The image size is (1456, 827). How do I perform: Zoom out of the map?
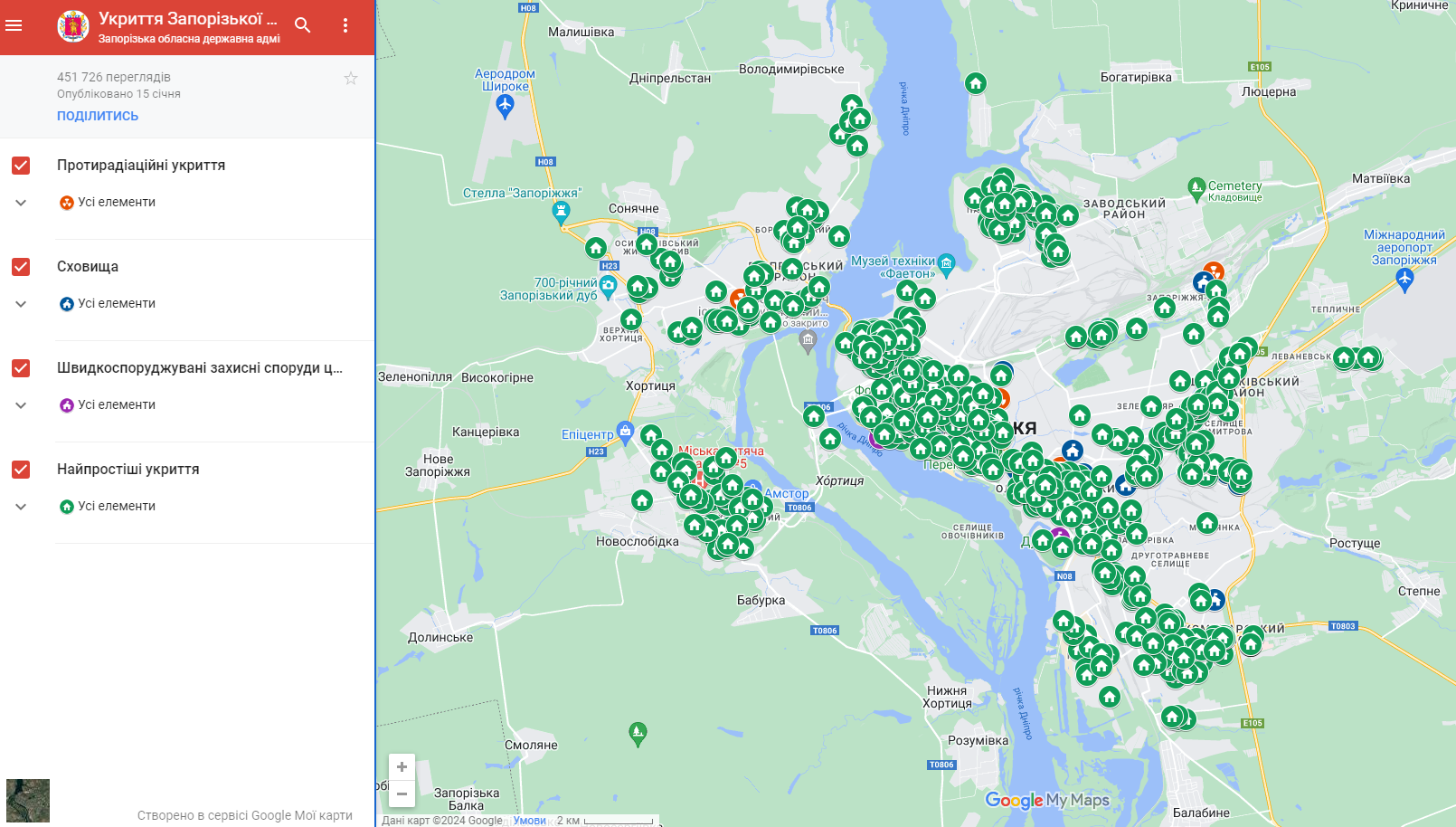click(x=402, y=794)
